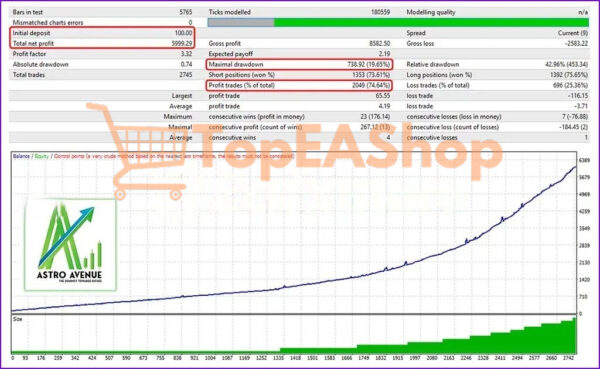Click the total net profit value 5999.29

point(182,43)
